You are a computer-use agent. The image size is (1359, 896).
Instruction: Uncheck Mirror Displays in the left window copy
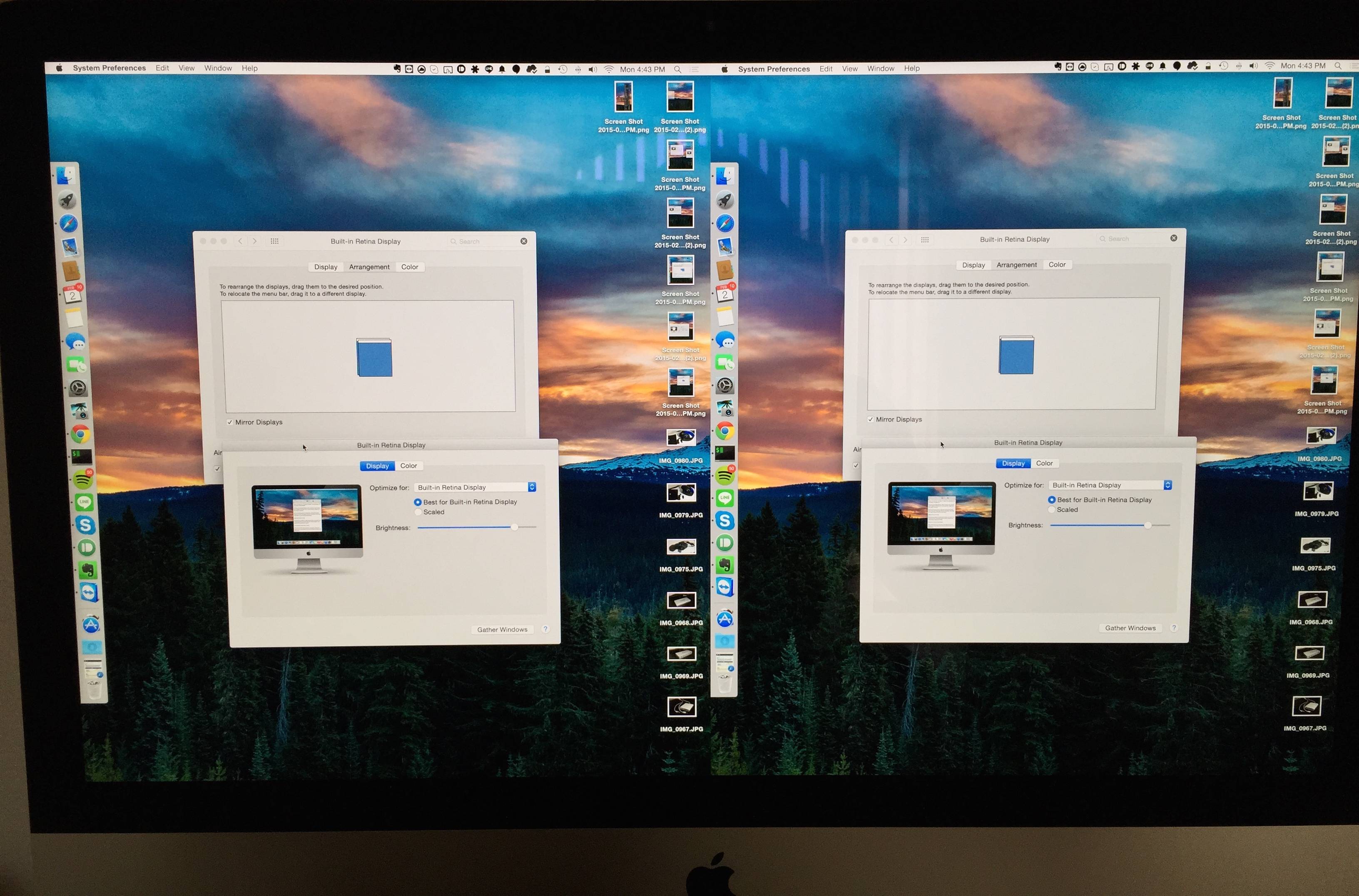(x=230, y=422)
